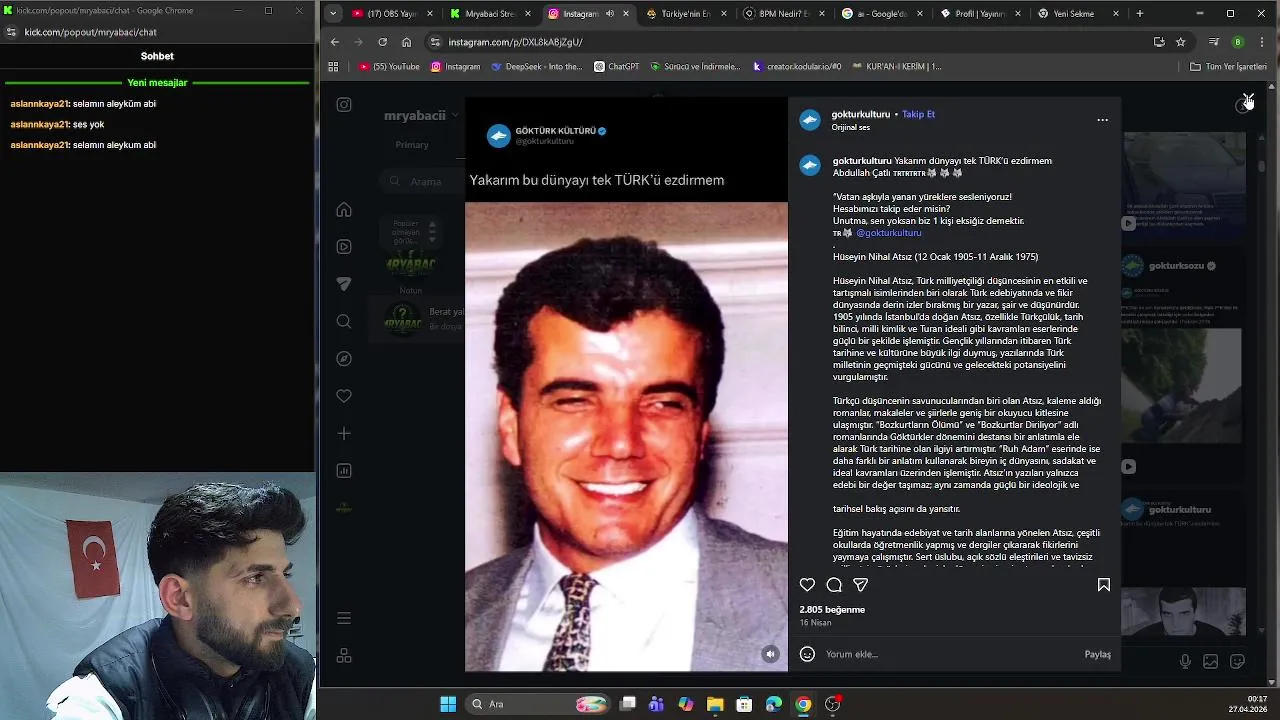The image size is (1280, 720).
Task: Open Search via the sidebar magnifier icon
Action: [344, 322]
